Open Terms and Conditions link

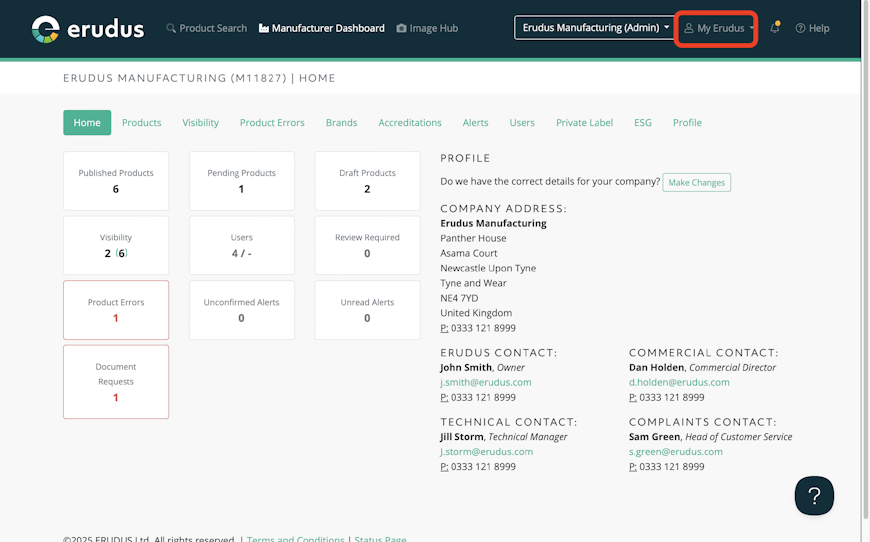(x=296, y=539)
